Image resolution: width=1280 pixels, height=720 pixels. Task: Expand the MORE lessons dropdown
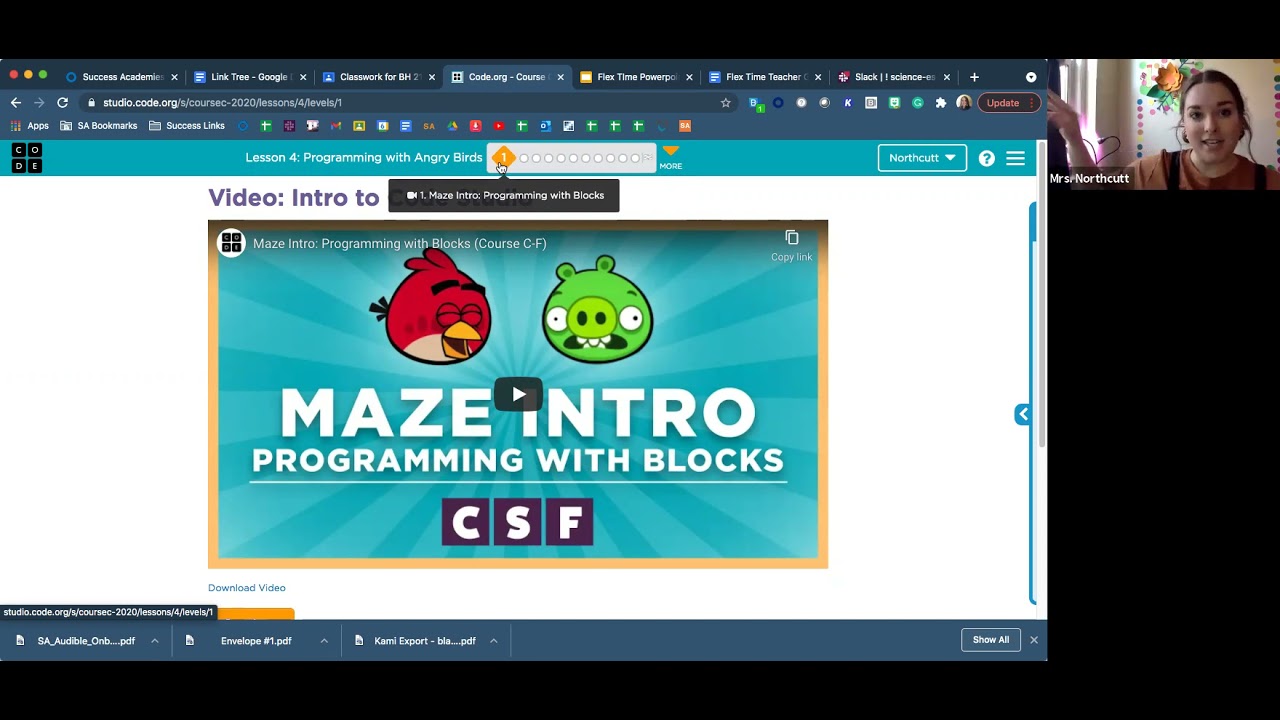coord(670,157)
